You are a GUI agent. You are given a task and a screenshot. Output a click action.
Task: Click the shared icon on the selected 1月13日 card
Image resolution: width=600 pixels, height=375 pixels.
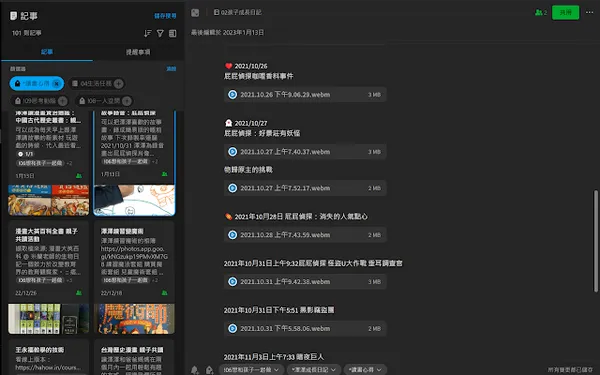coord(165,174)
